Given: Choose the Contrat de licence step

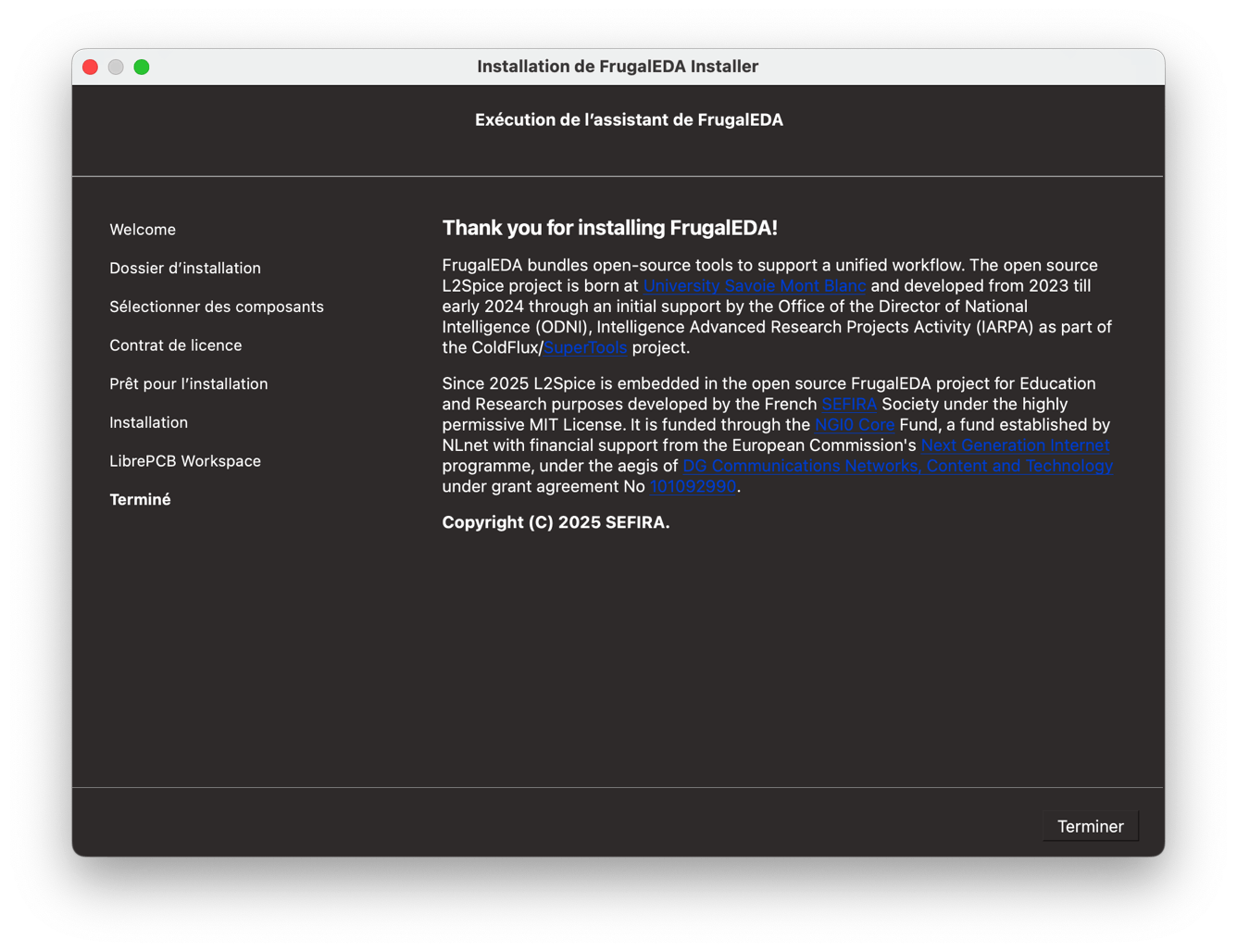Looking at the screenshot, I should point(176,345).
